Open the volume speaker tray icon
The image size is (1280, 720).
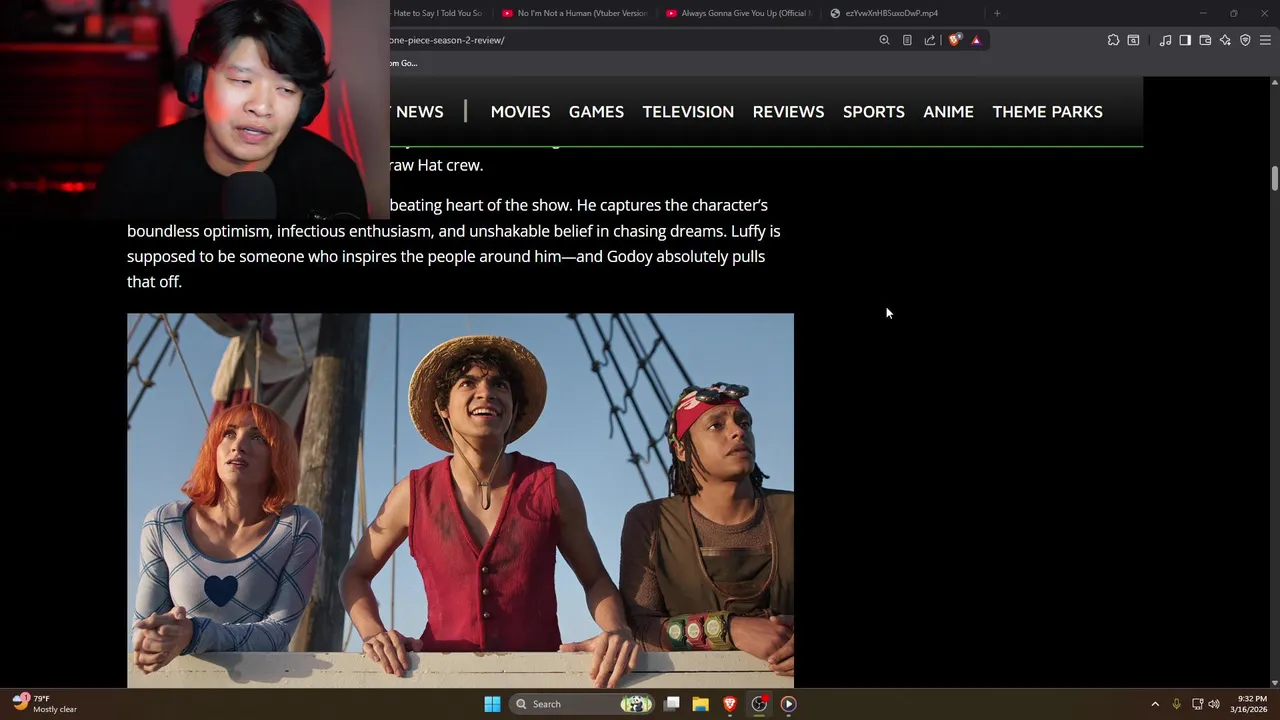click(1214, 704)
